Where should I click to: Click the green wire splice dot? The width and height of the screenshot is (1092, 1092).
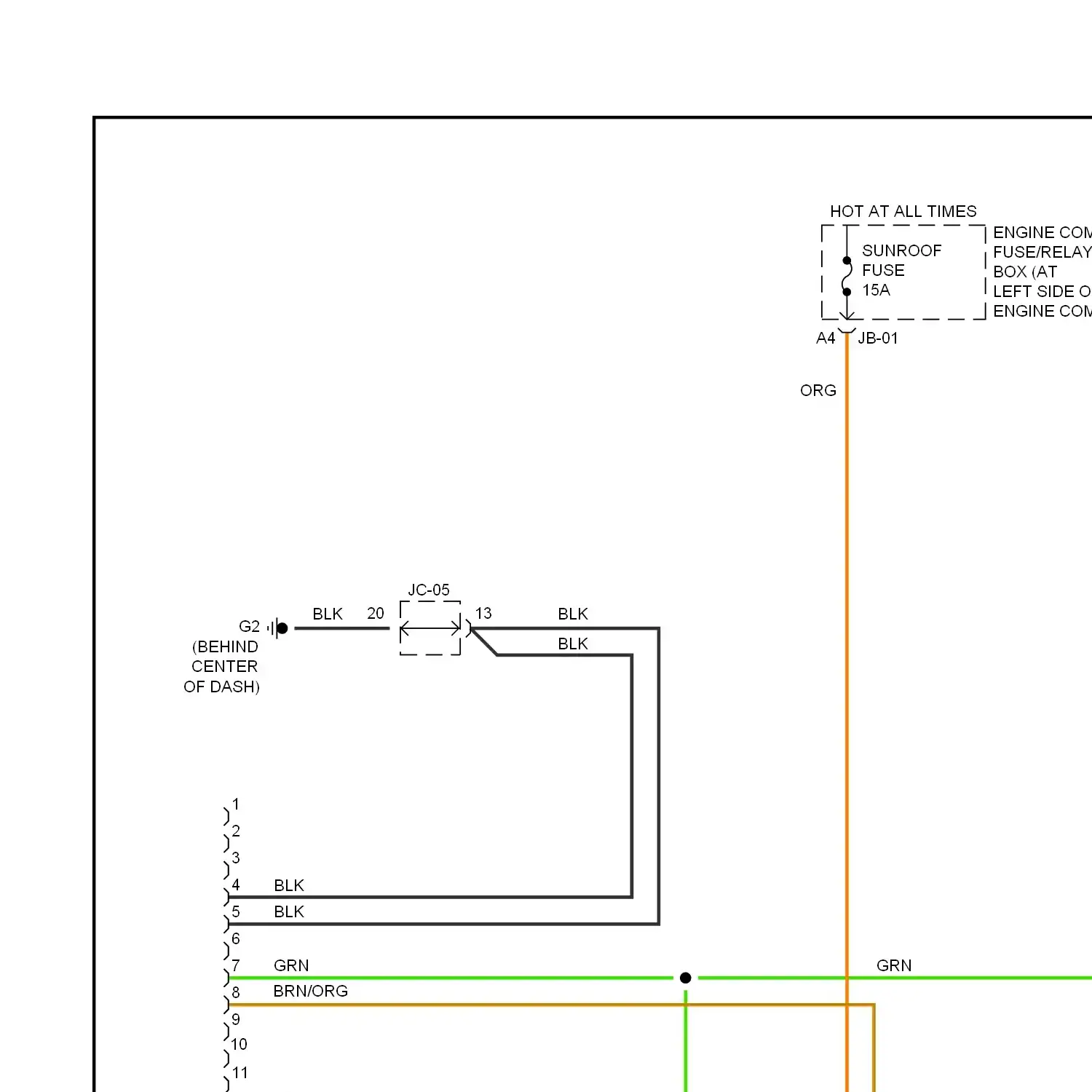pos(685,978)
